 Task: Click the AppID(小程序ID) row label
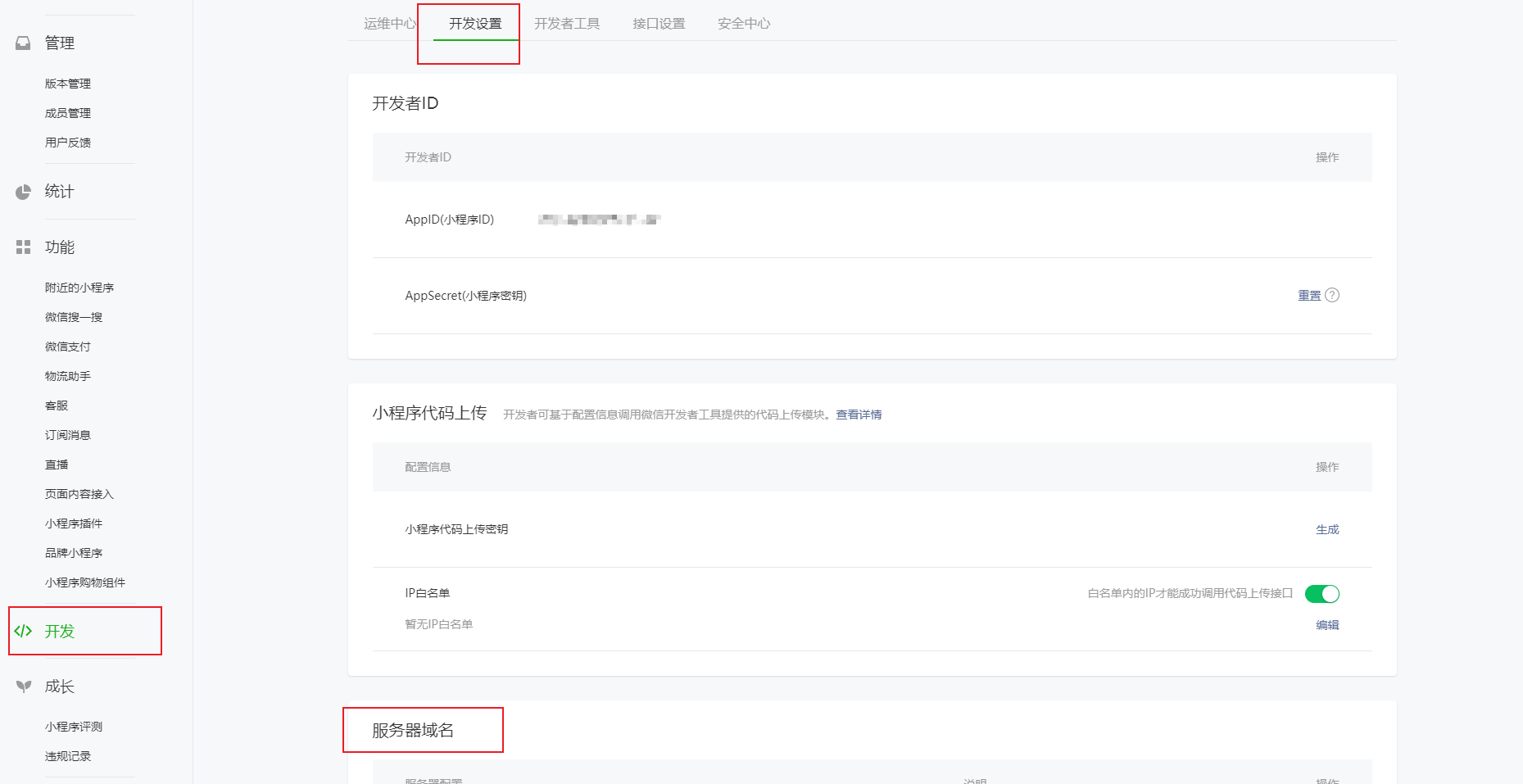pyautogui.click(x=450, y=220)
